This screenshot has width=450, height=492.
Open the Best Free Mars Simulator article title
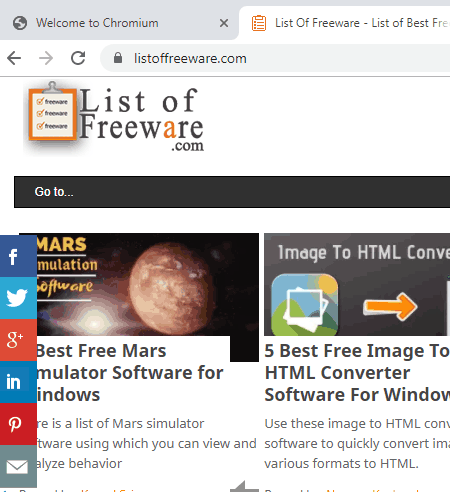pyautogui.click(x=129, y=373)
